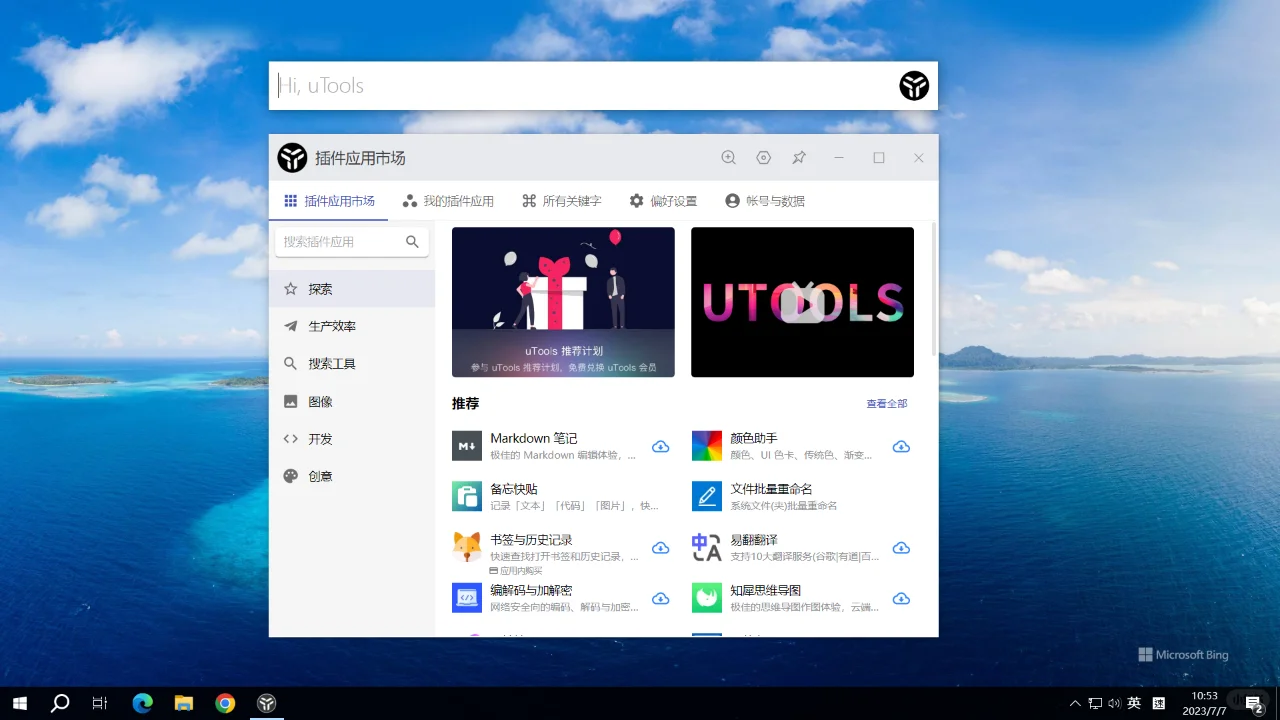1280x720 pixels.
Task: Click the 英 input language indicator
Action: pos(1134,704)
